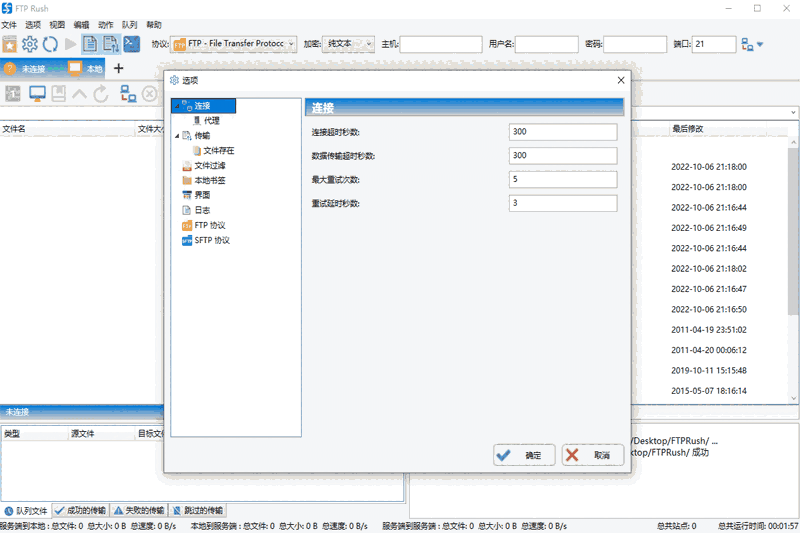Switch to the 失败的传输 tab
The width and height of the screenshot is (800, 533).
tap(139, 511)
